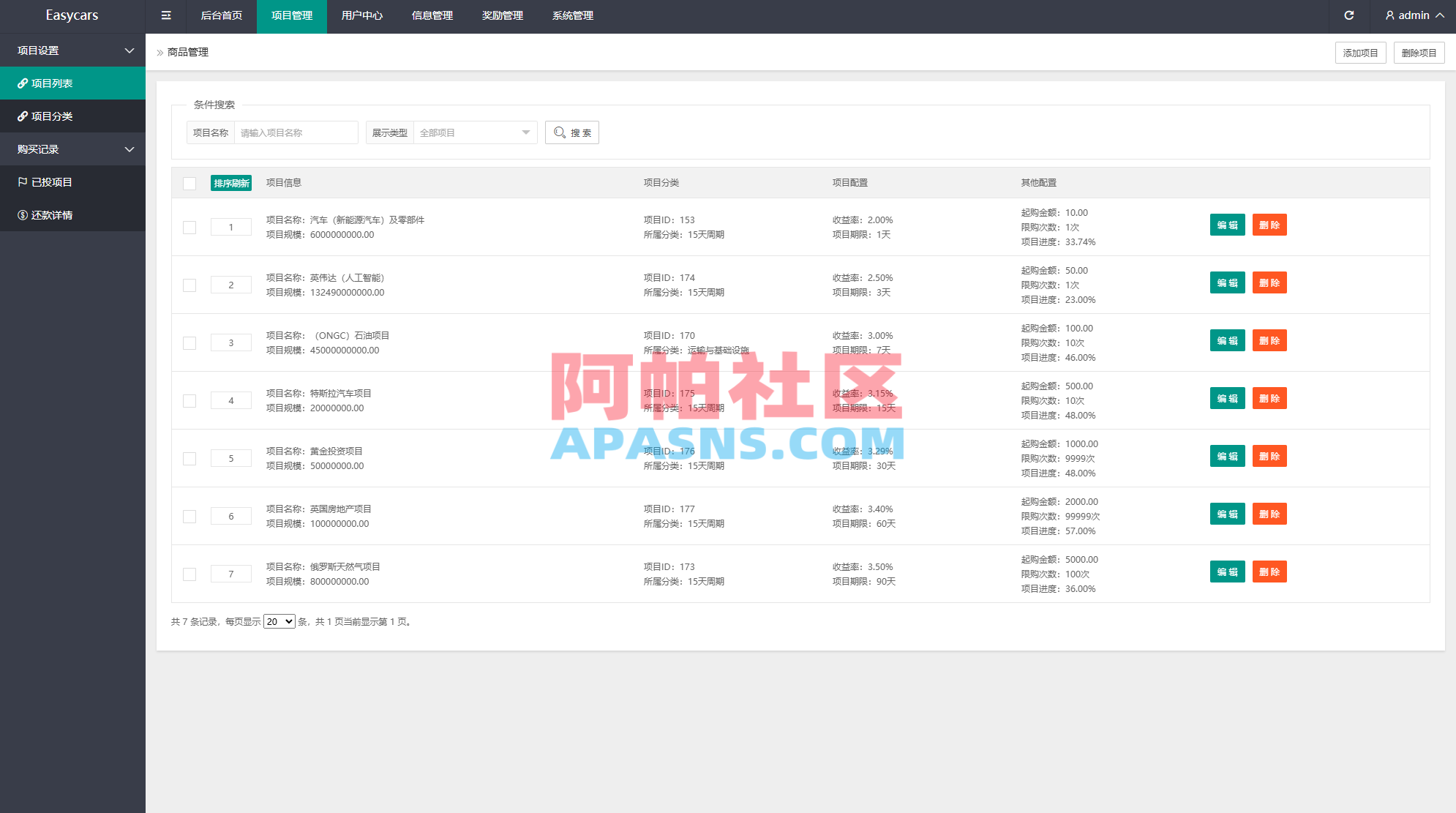The width and height of the screenshot is (1456, 813).
Task: Click the magnifier icon on the 搜索 button
Action: click(x=559, y=132)
